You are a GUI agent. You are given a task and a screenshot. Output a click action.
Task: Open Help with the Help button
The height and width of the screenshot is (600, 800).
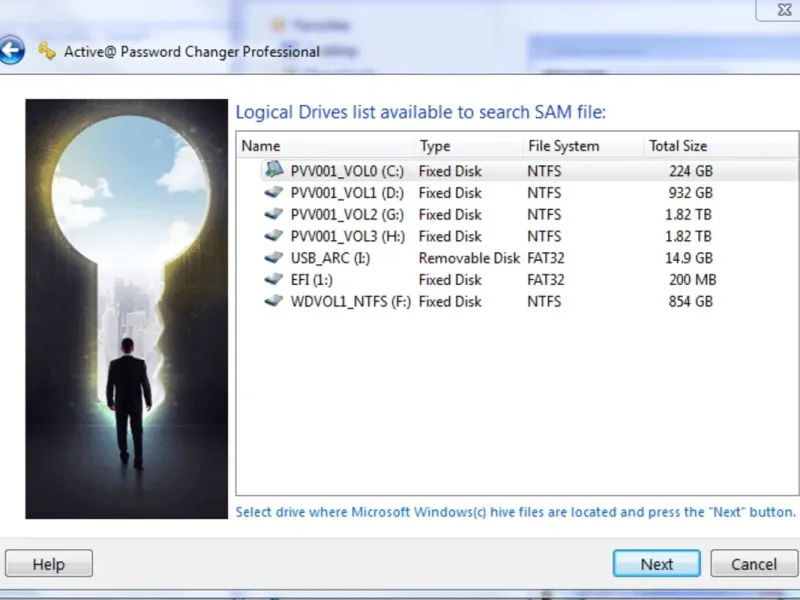49,564
